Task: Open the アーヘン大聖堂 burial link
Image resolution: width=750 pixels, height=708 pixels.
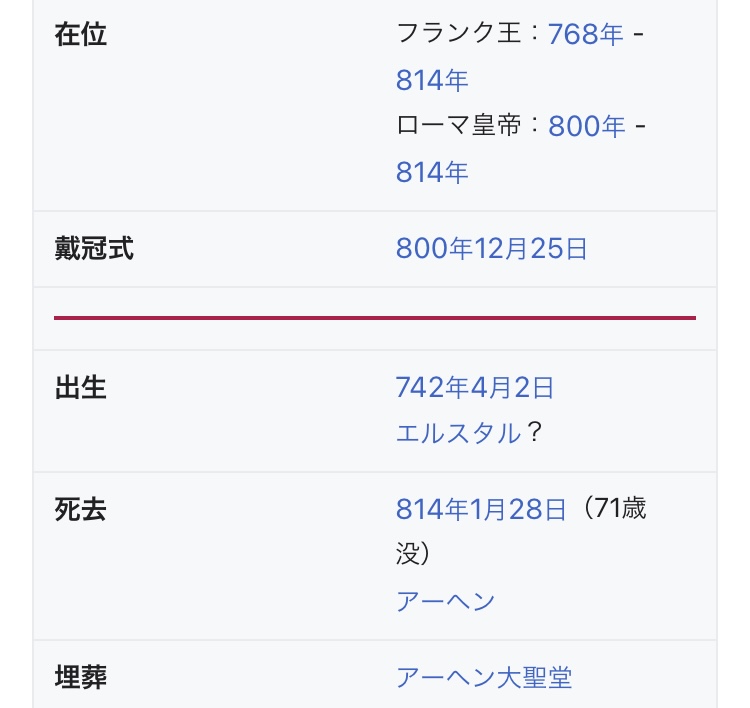Action: 484,677
